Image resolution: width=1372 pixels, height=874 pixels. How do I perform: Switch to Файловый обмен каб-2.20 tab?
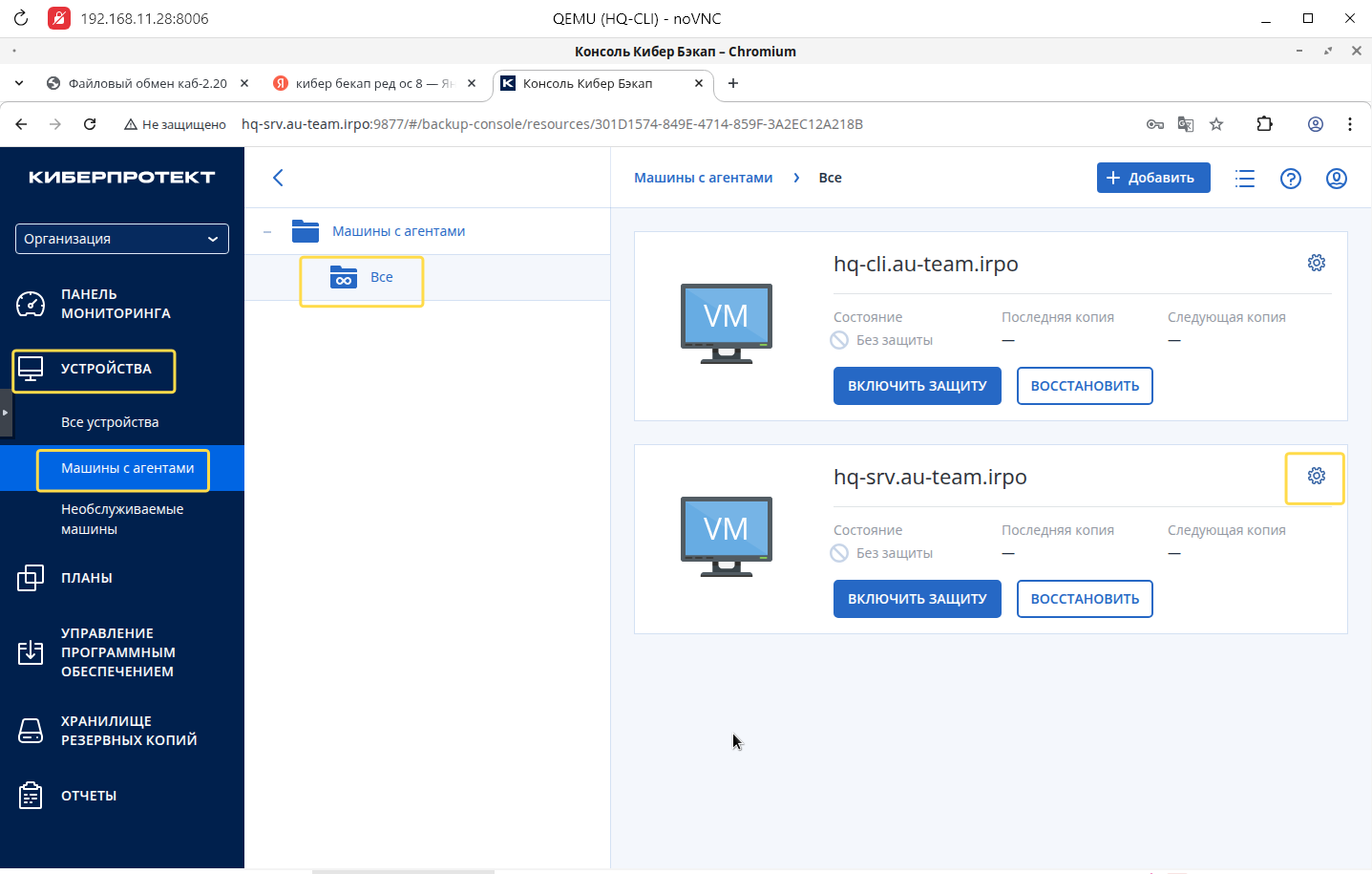148,83
